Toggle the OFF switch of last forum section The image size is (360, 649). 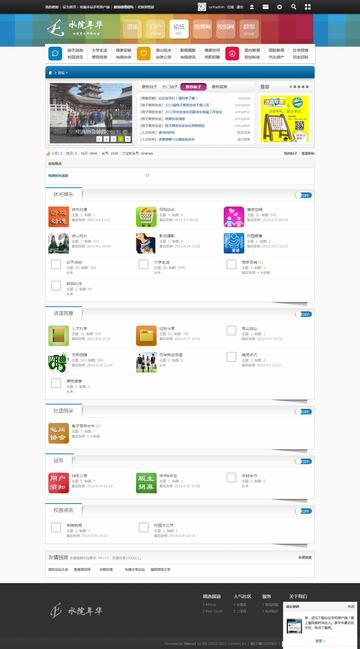(304, 511)
